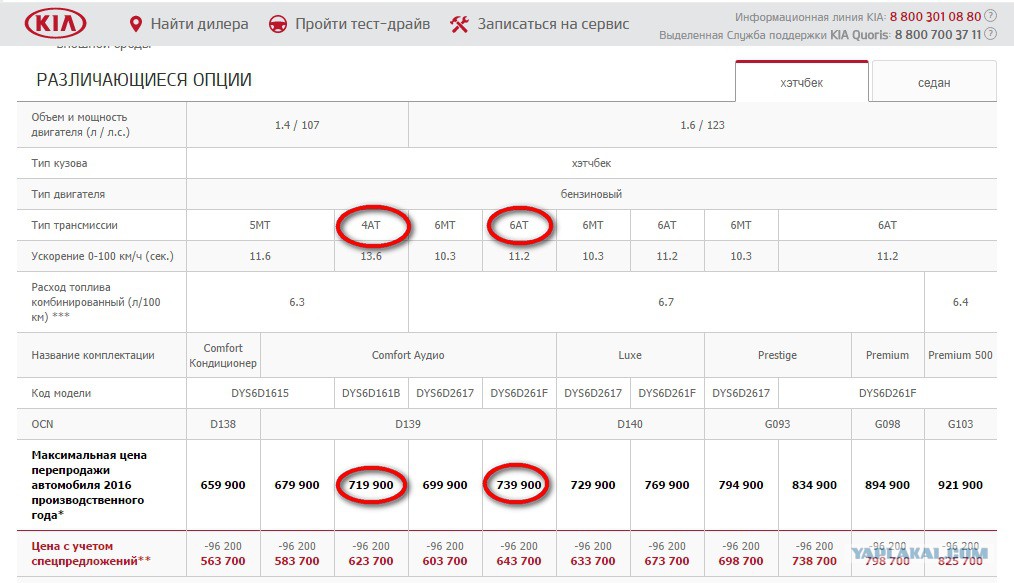Click the 739 900 price
Image resolution: width=1014 pixels, height=583 pixels.
click(519, 485)
